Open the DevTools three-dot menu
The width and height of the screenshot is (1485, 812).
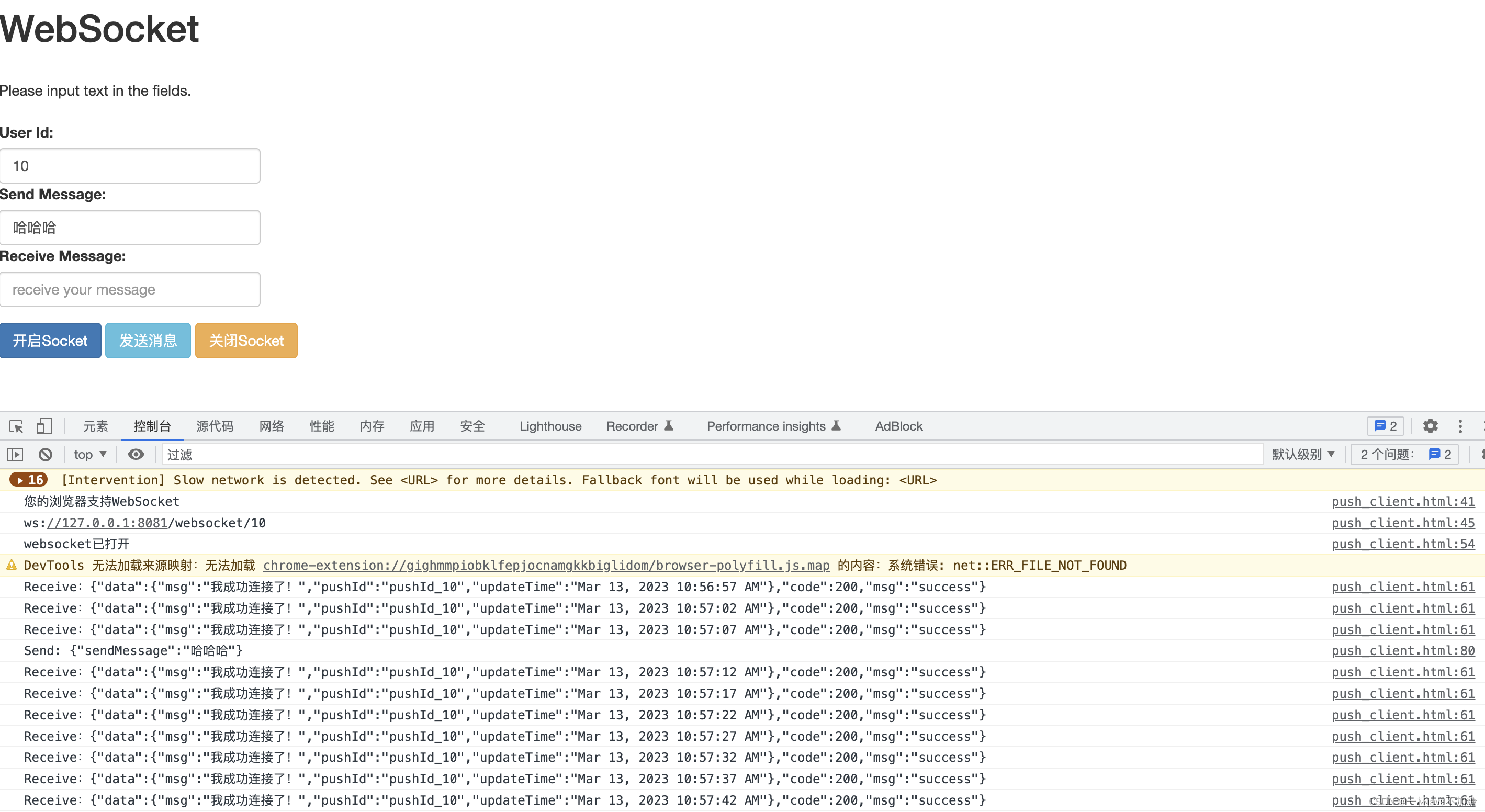coord(1460,426)
